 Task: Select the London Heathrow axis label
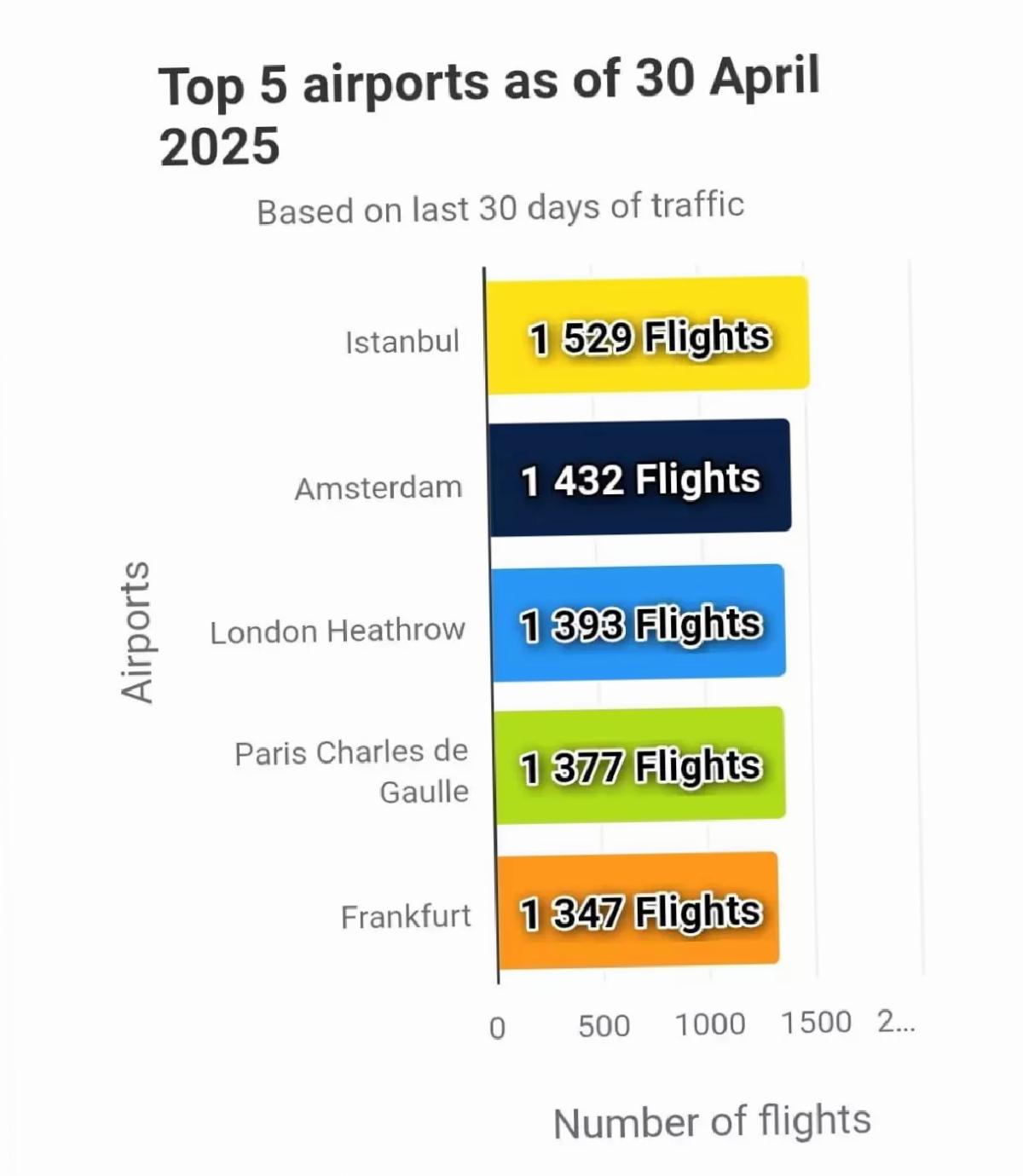coord(338,631)
